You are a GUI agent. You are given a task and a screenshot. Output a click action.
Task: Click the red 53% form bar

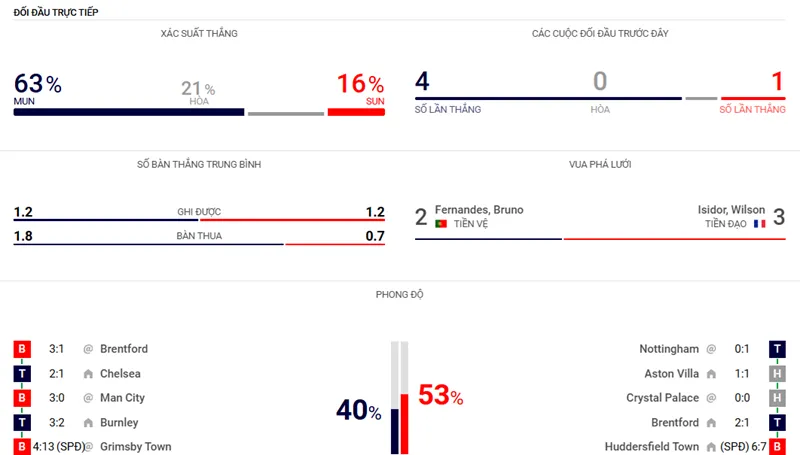coord(405,425)
